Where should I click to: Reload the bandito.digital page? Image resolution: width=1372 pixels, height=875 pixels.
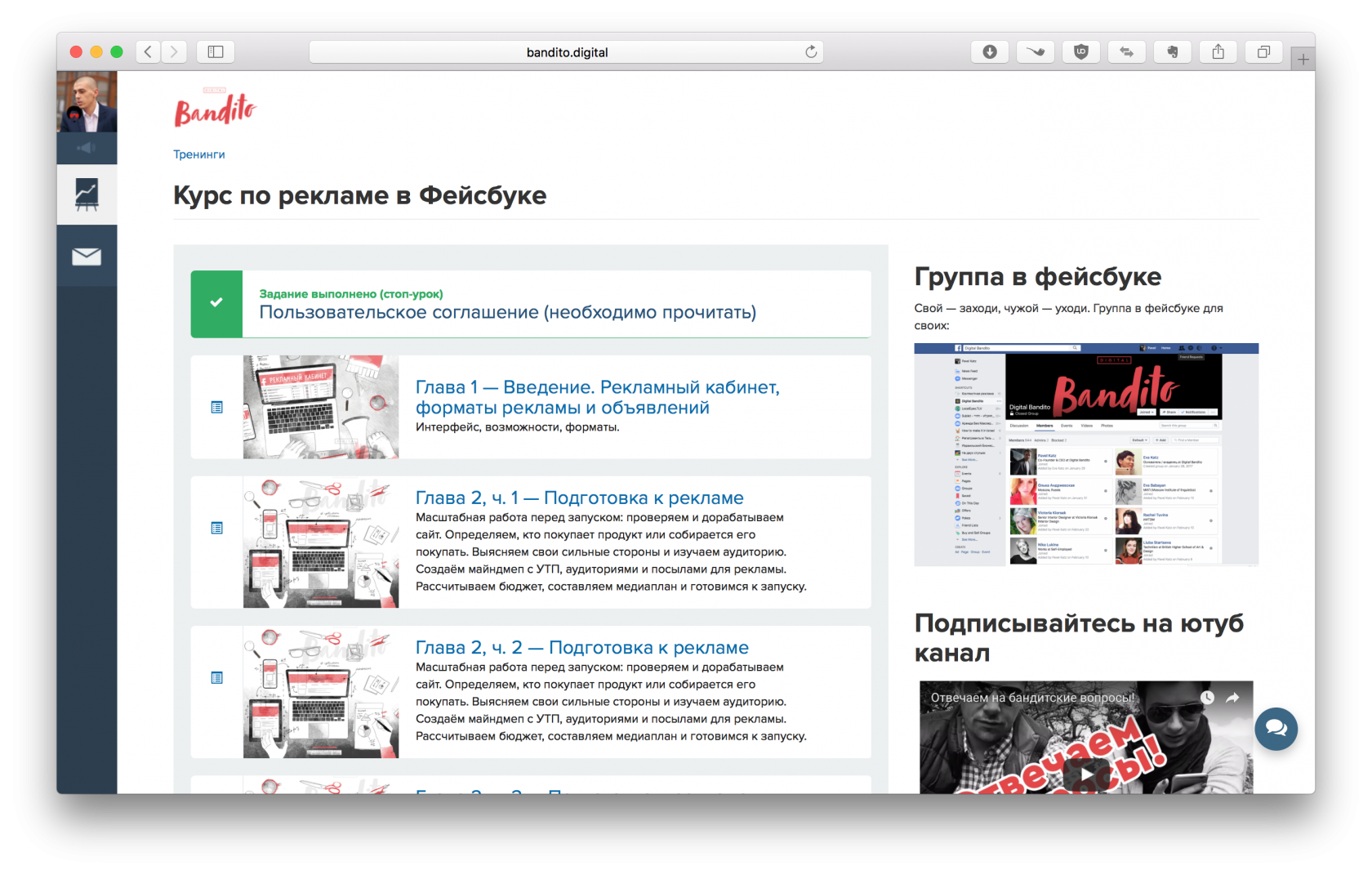811,51
